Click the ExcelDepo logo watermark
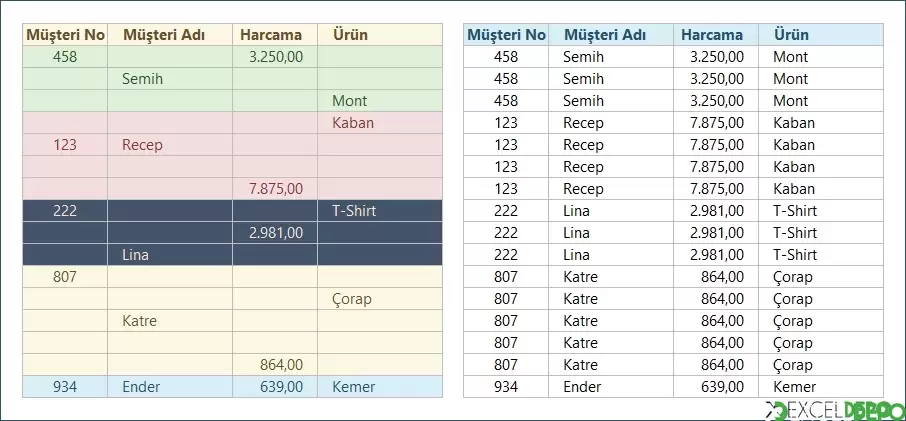 [x=834, y=411]
